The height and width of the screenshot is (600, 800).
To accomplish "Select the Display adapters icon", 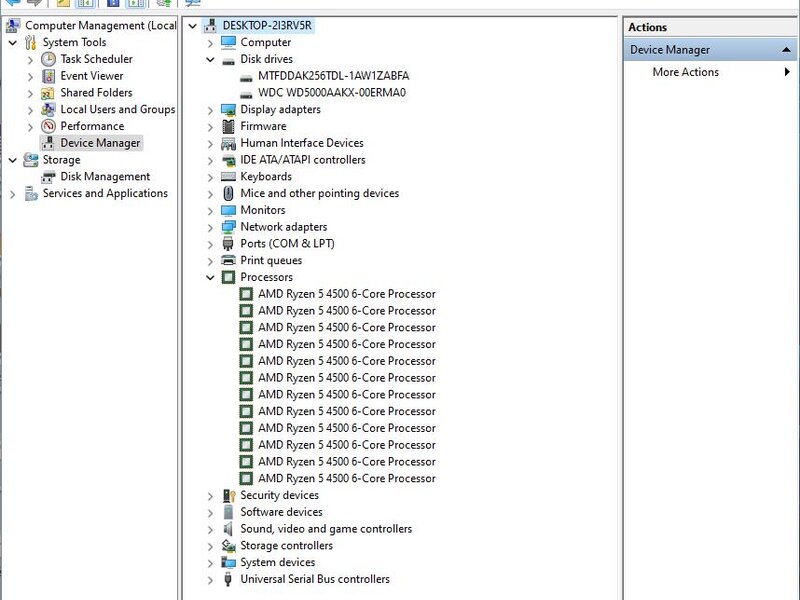I will tap(228, 110).
